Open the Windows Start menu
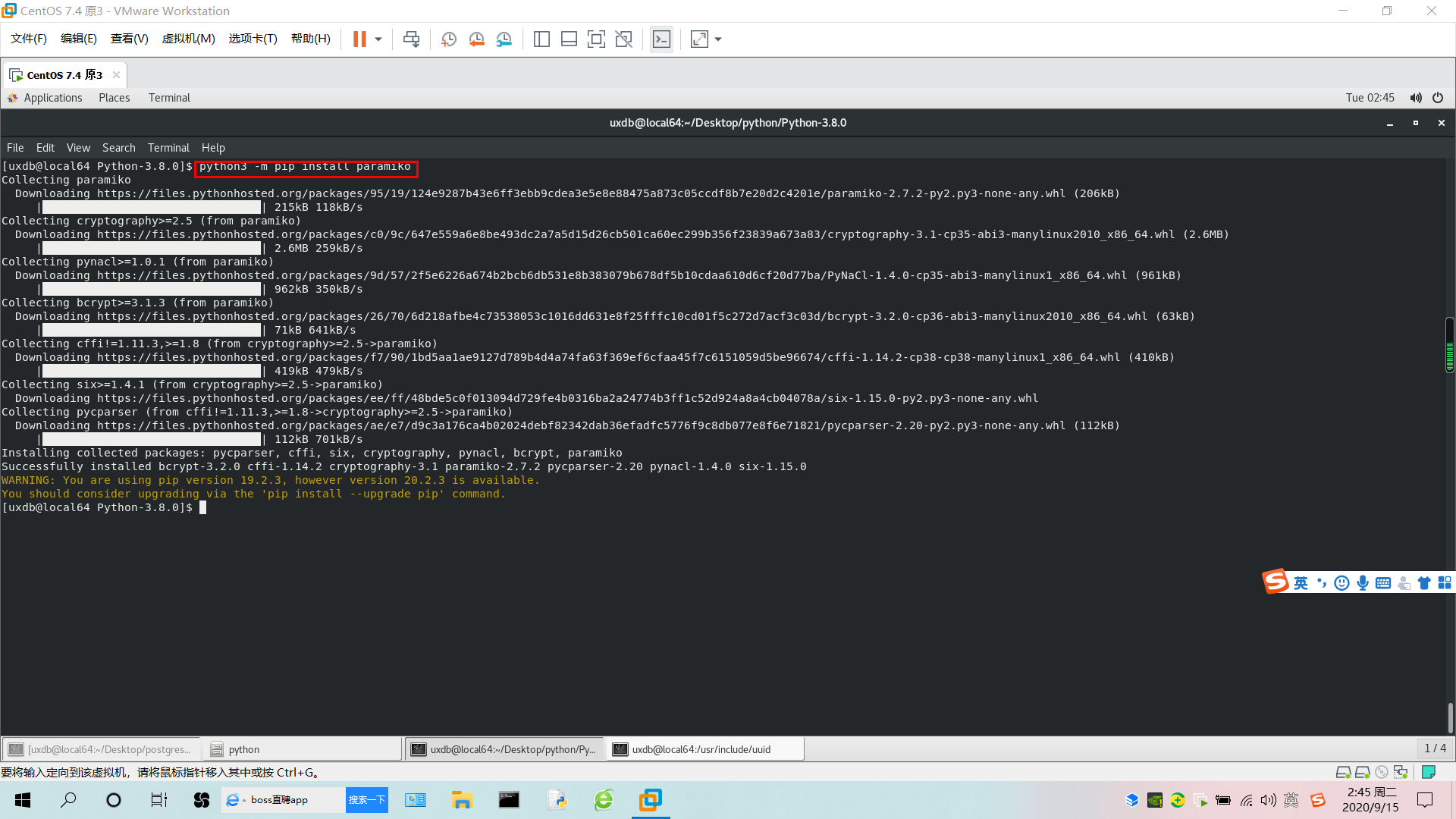The image size is (1456, 819). [23, 800]
